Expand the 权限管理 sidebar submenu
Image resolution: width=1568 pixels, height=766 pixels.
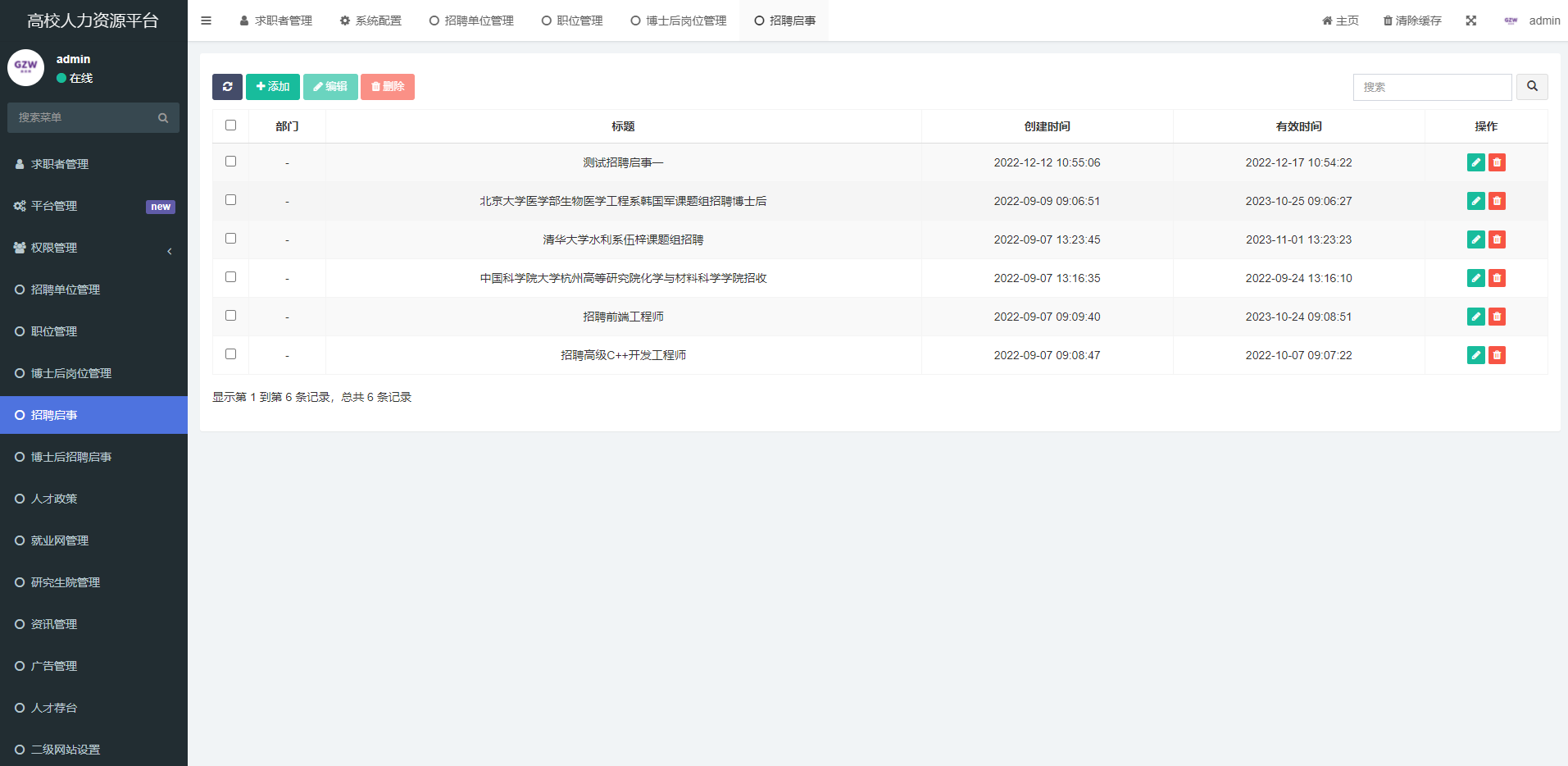pyautogui.click(x=93, y=248)
